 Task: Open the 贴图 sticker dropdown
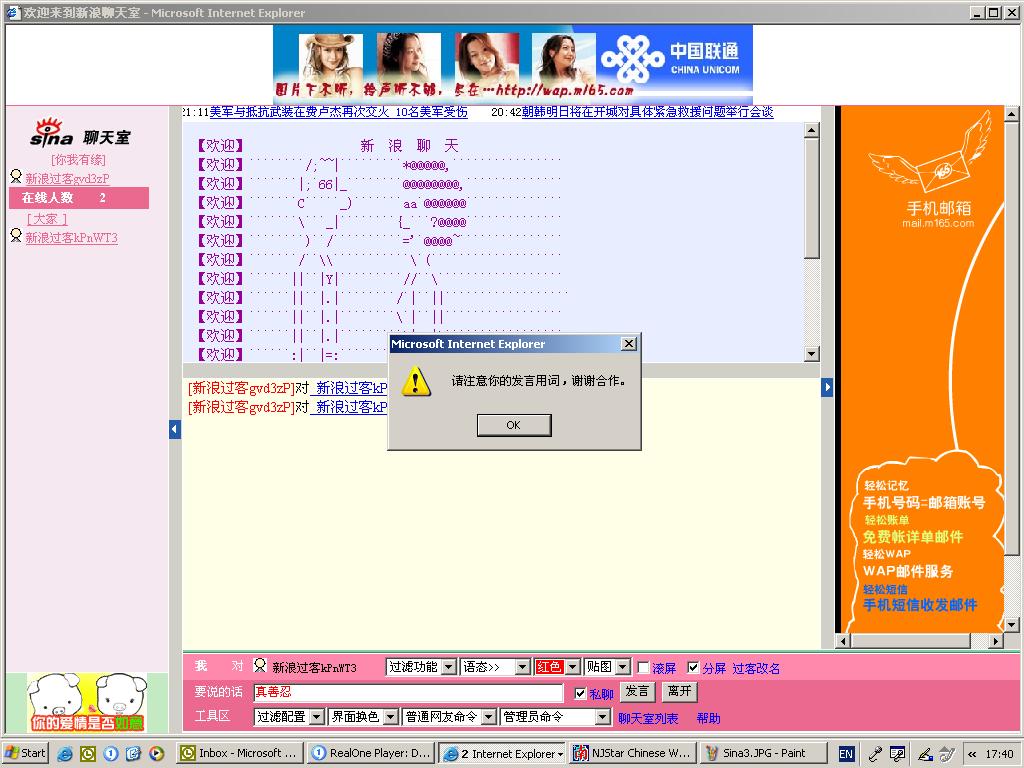tap(607, 666)
